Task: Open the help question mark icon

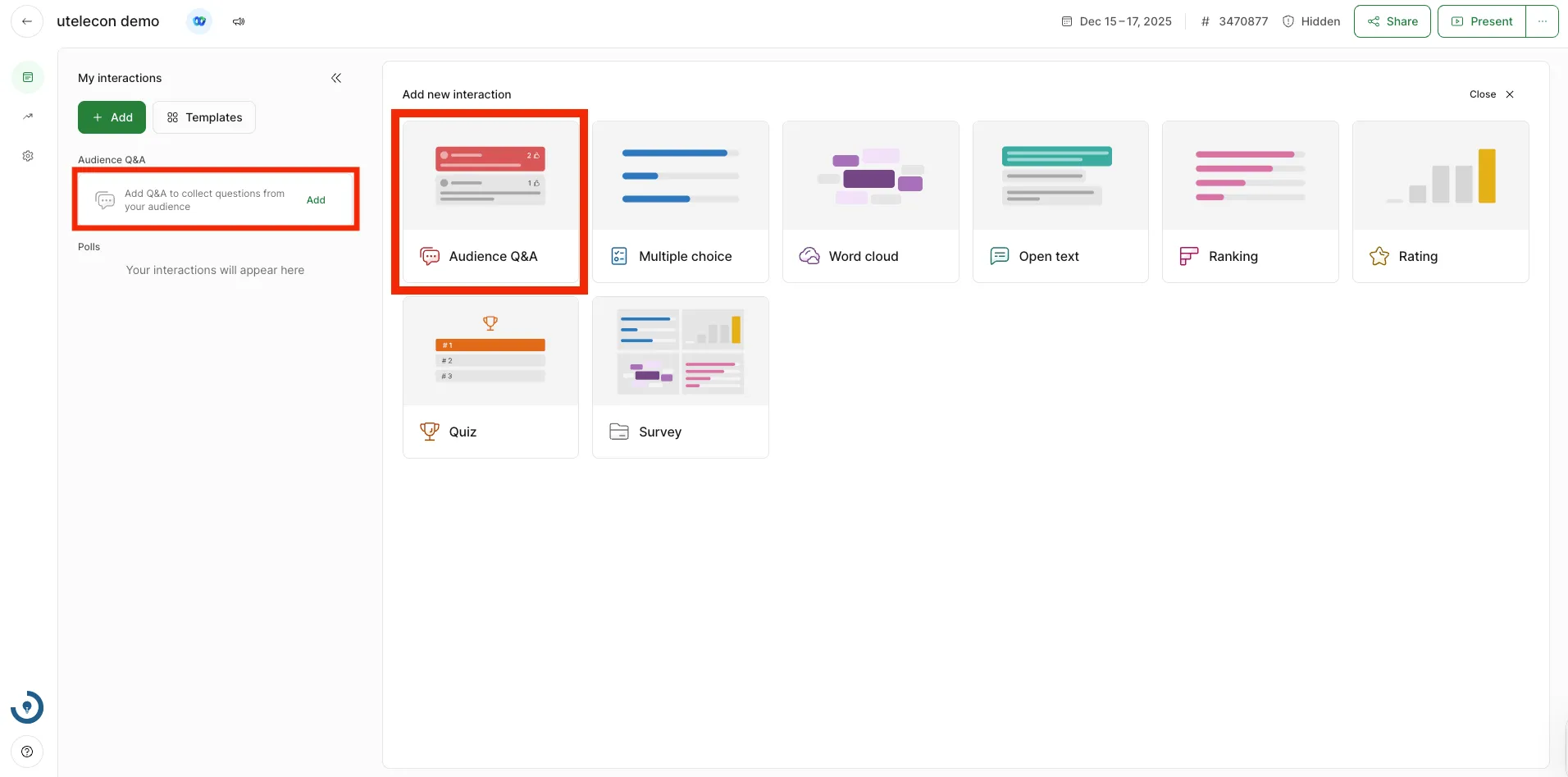Action: click(27, 752)
